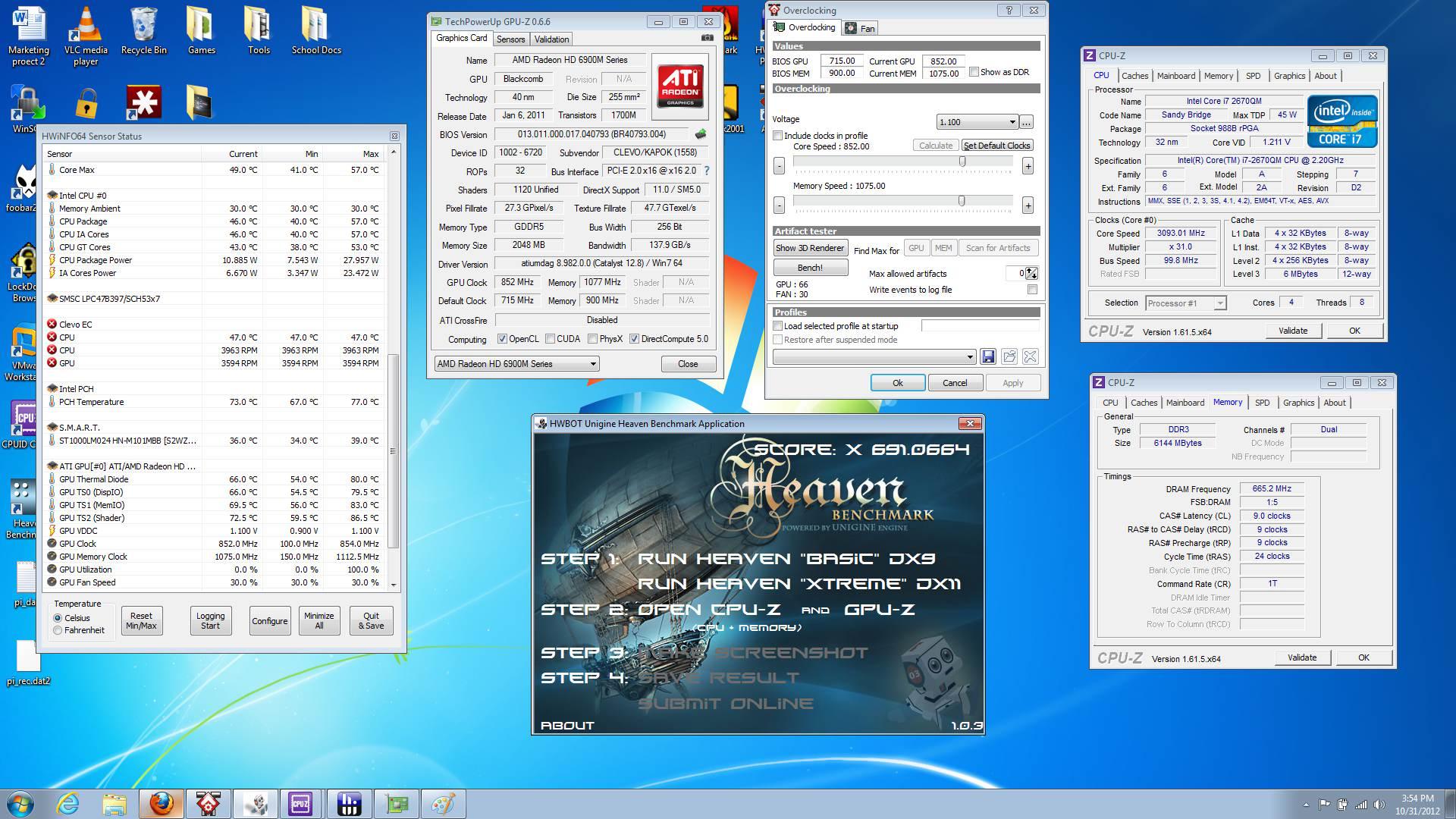The image size is (1456, 819).
Task: Click the voltage options ellipsis button
Action: (x=1026, y=122)
